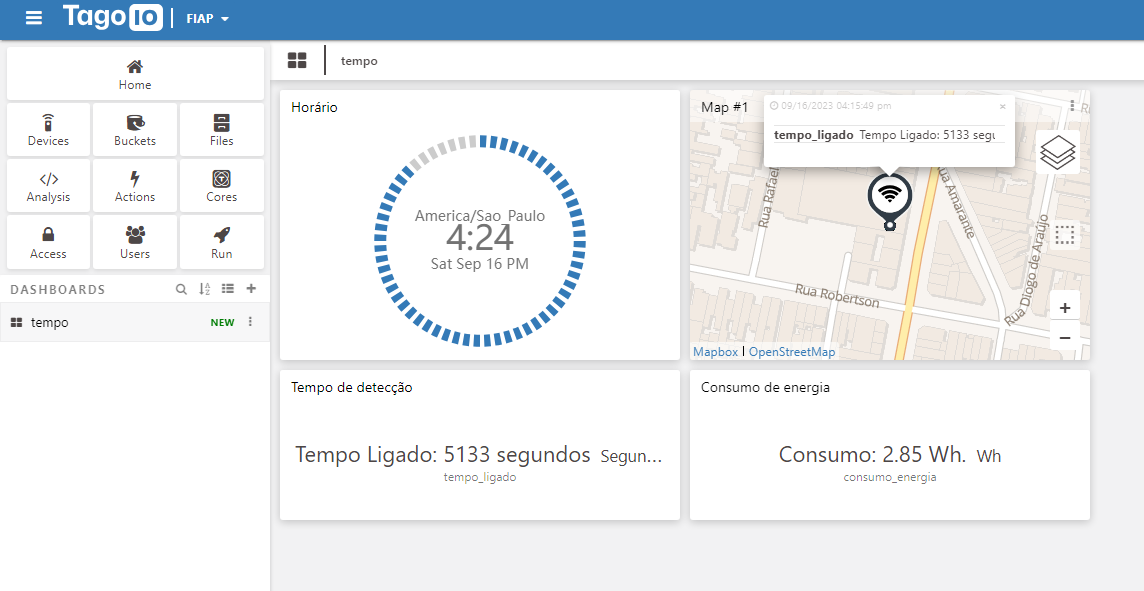The height and width of the screenshot is (591, 1144).
Task: Toggle the sidebar with the hamburger menu
Action: pos(33,18)
